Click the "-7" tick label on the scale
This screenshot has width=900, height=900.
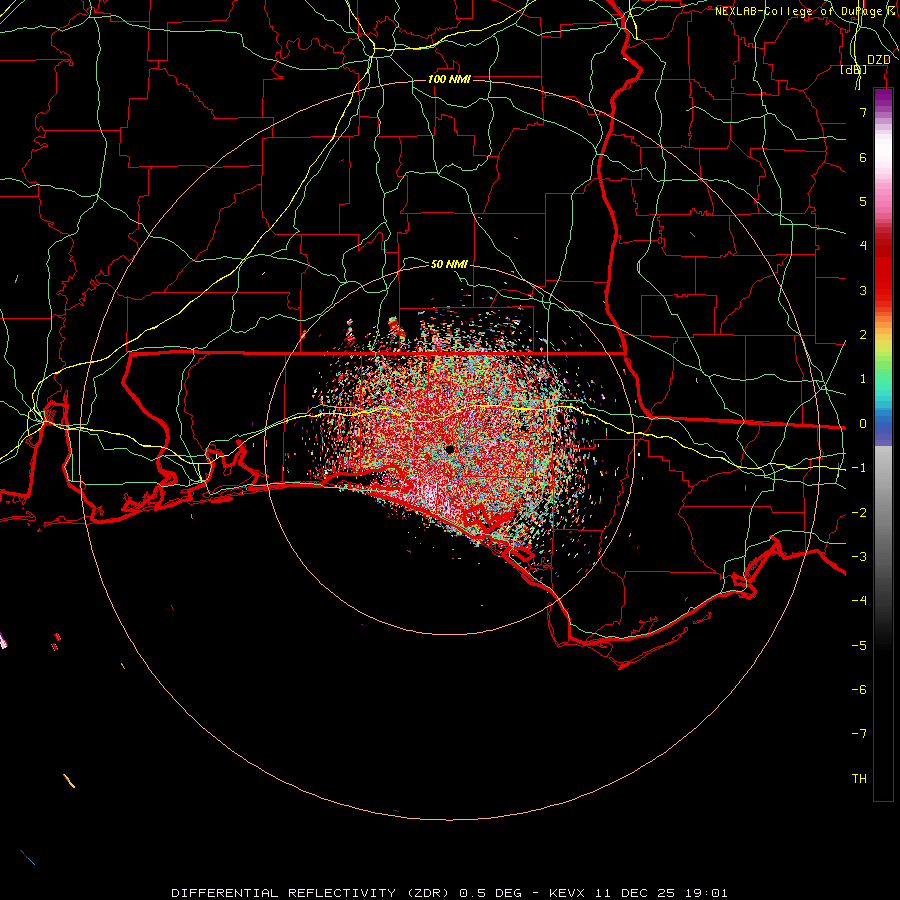(859, 734)
